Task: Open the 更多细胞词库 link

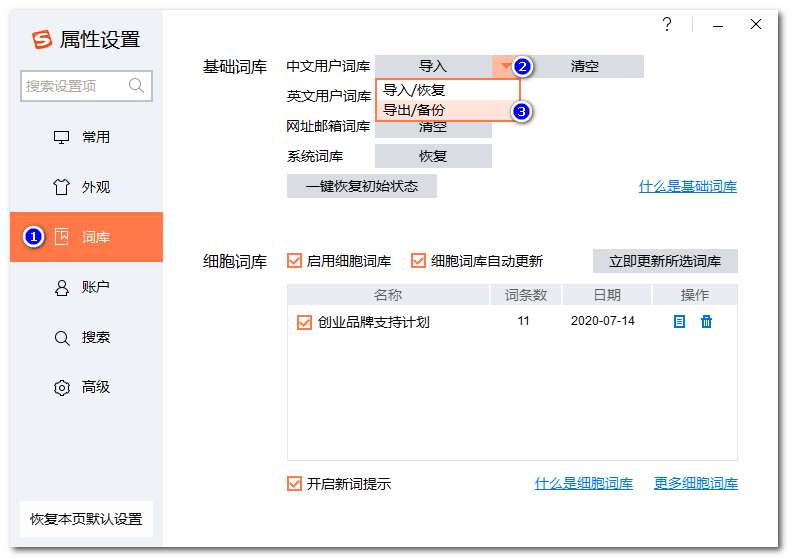Action: click(695, 484)
